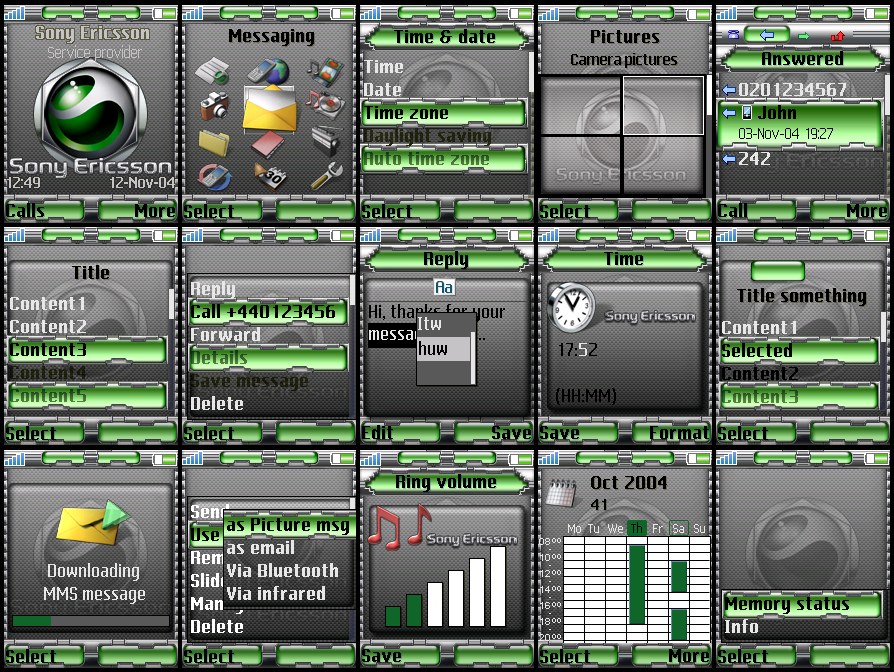The height and width of the screenshot is (672, 894).
Task: Select the 'Th' day column header
Action: pyautogui.click(x=636, y=528)
